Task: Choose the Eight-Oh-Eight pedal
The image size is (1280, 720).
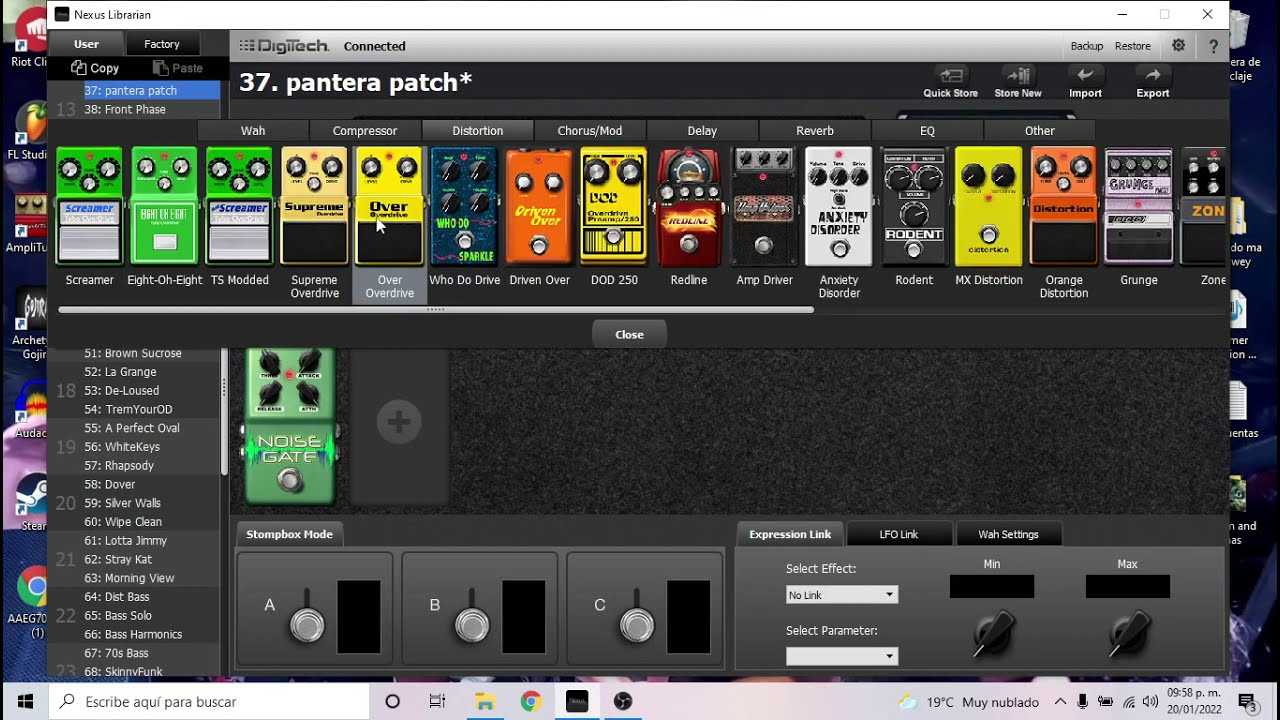Action: click(164, 206)
